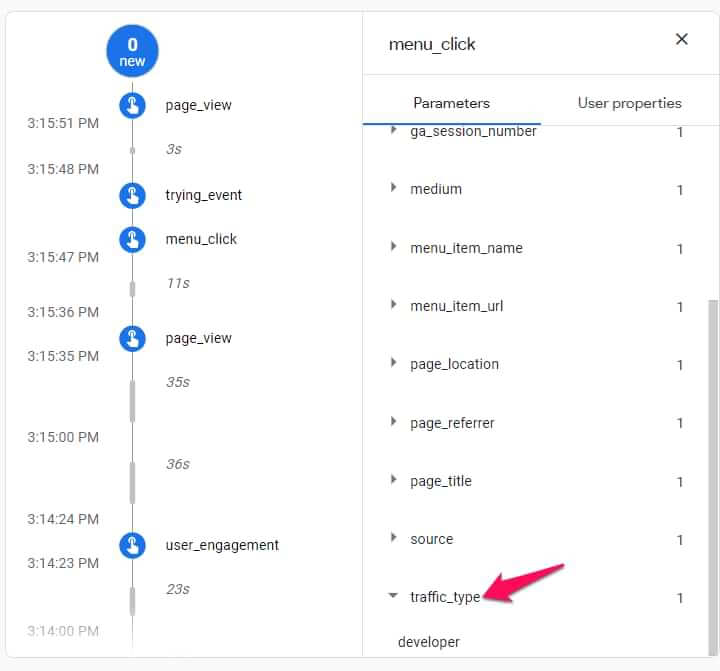Click the second page_view event icon

[132, 338]
